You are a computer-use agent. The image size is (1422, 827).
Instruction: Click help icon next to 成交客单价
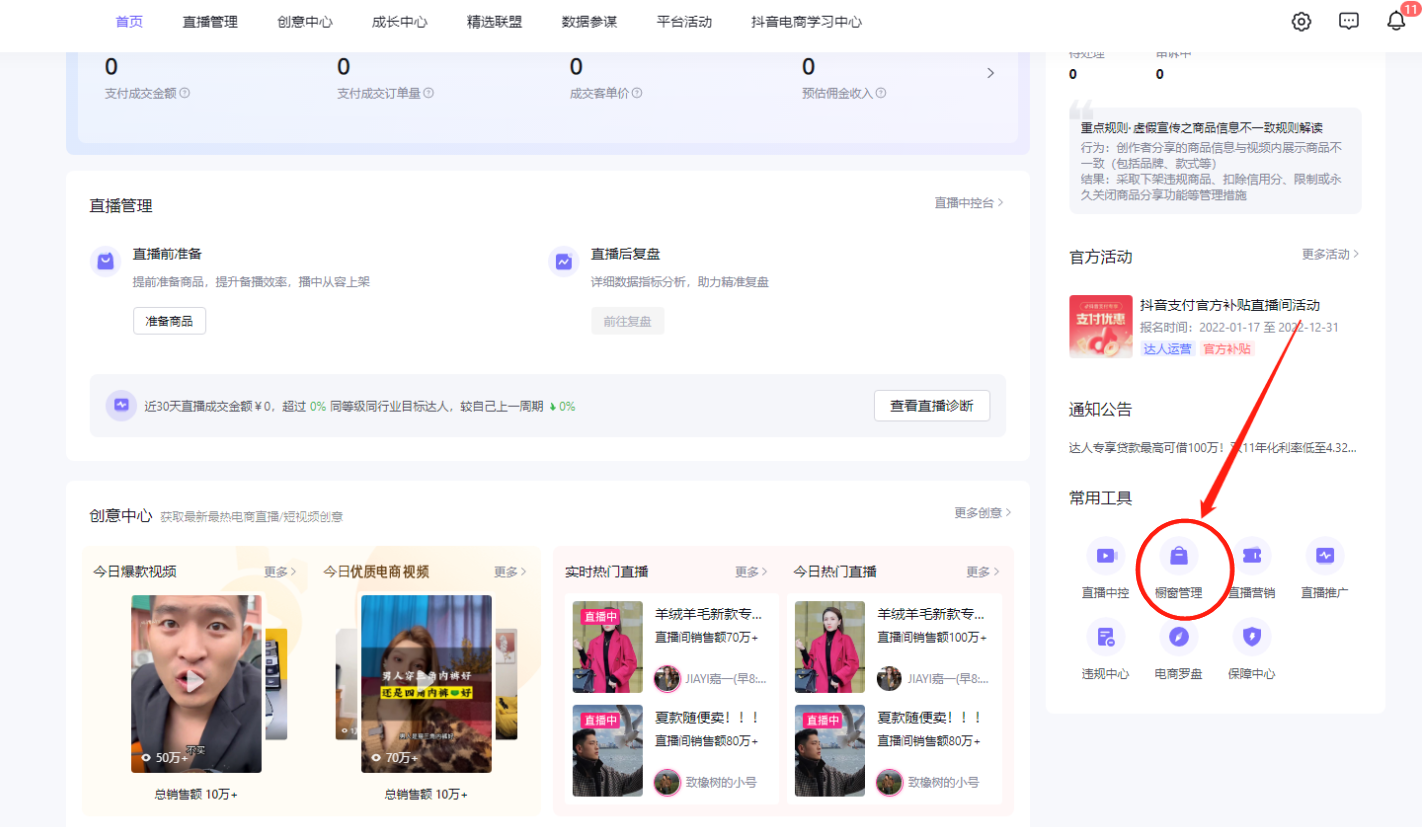[x=637, y=93]
